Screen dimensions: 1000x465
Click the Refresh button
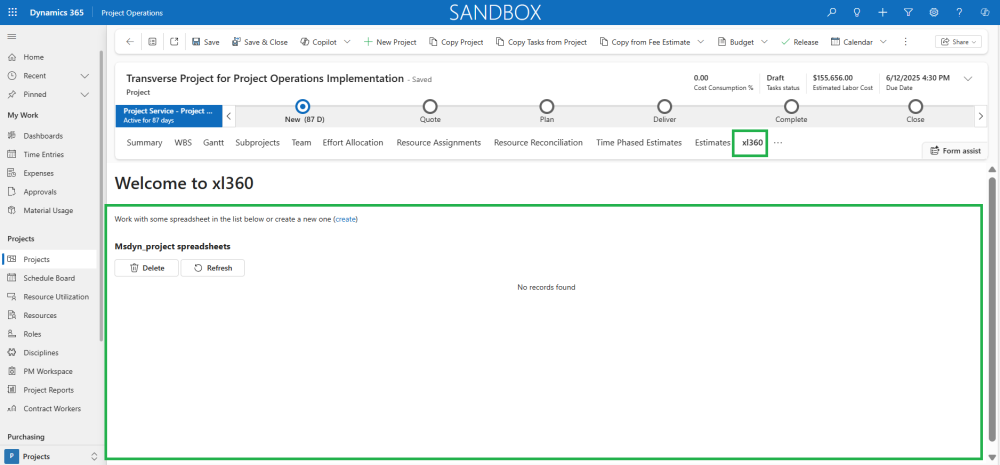(213, 268)
